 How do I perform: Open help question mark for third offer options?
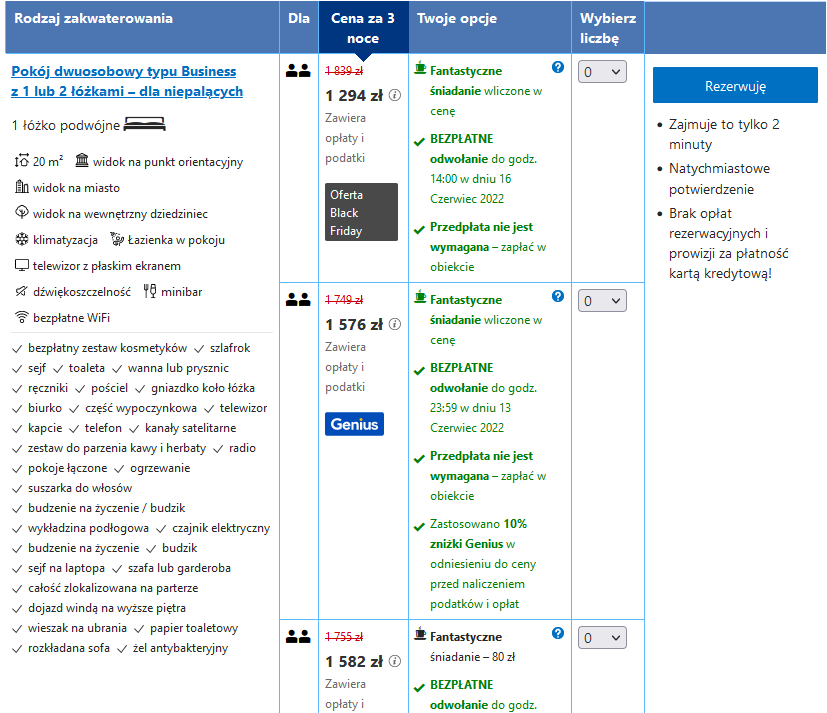557,633
